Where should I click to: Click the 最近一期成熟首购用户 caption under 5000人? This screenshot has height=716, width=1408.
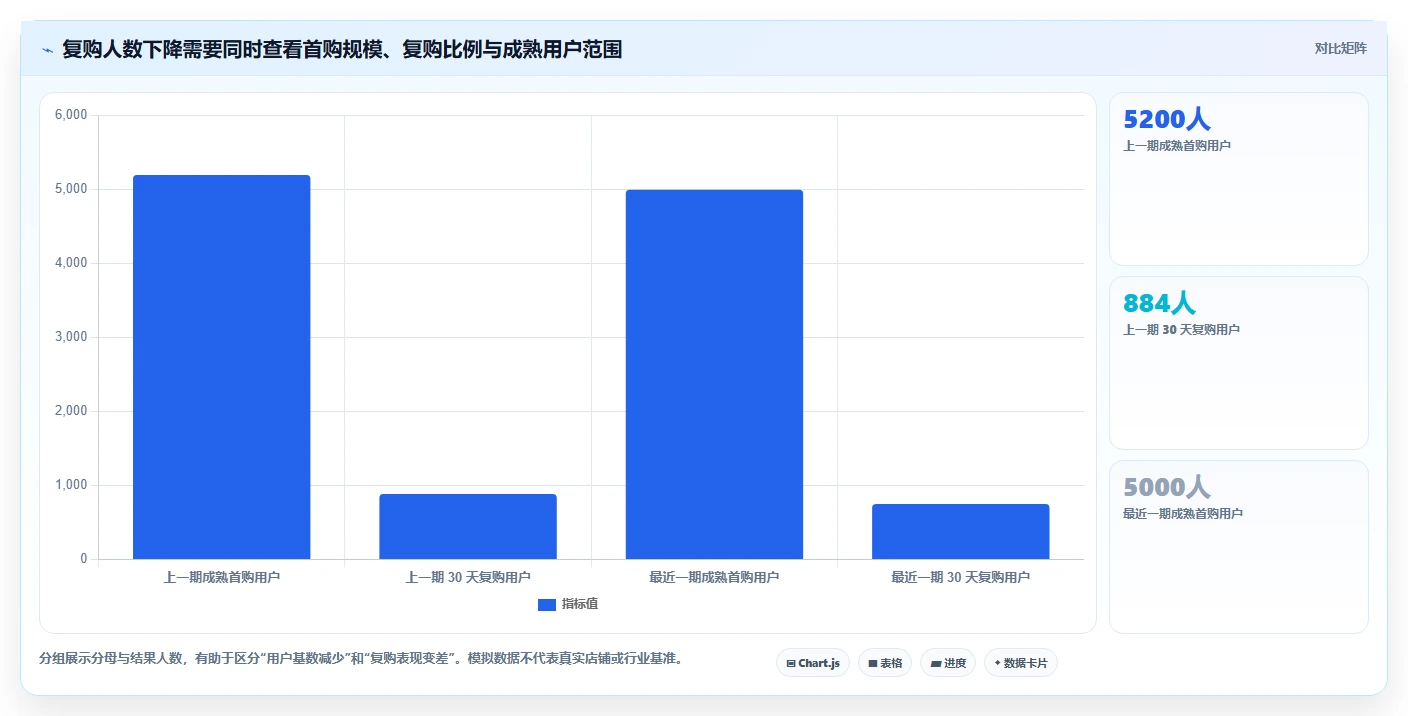coord(1183,513)
